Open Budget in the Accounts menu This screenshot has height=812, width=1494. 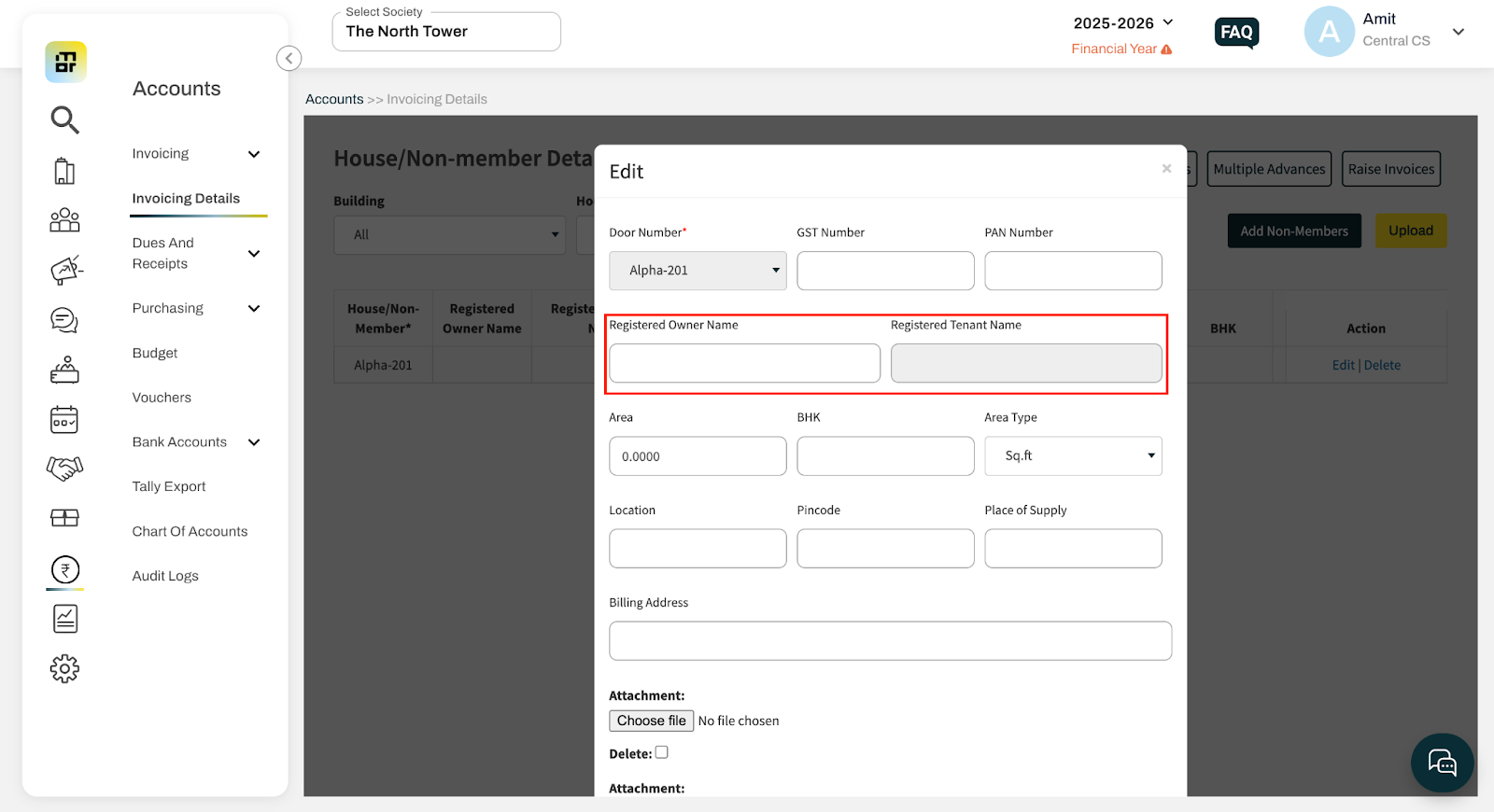155,353
